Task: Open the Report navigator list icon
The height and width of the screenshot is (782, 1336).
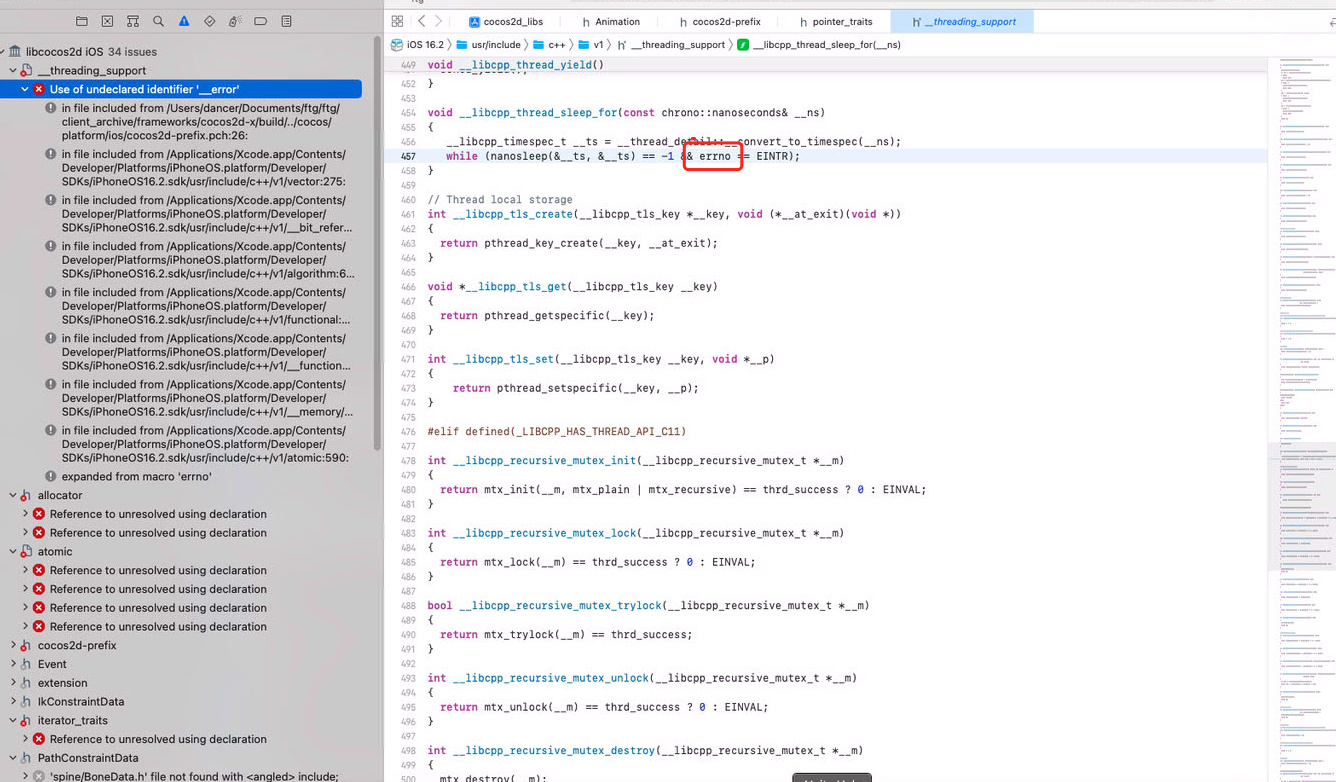Action: [x=286, y=21]
